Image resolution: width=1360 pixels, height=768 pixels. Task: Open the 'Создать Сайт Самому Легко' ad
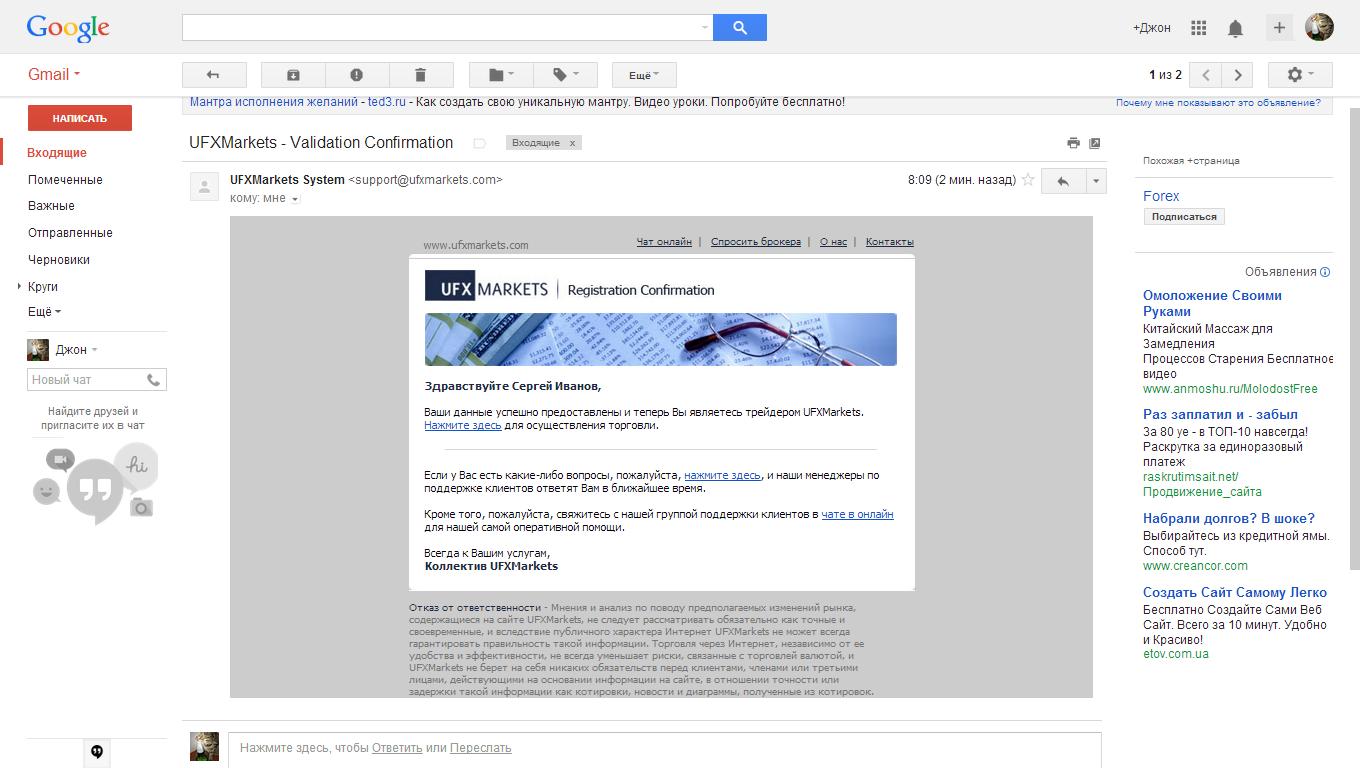1235,592
